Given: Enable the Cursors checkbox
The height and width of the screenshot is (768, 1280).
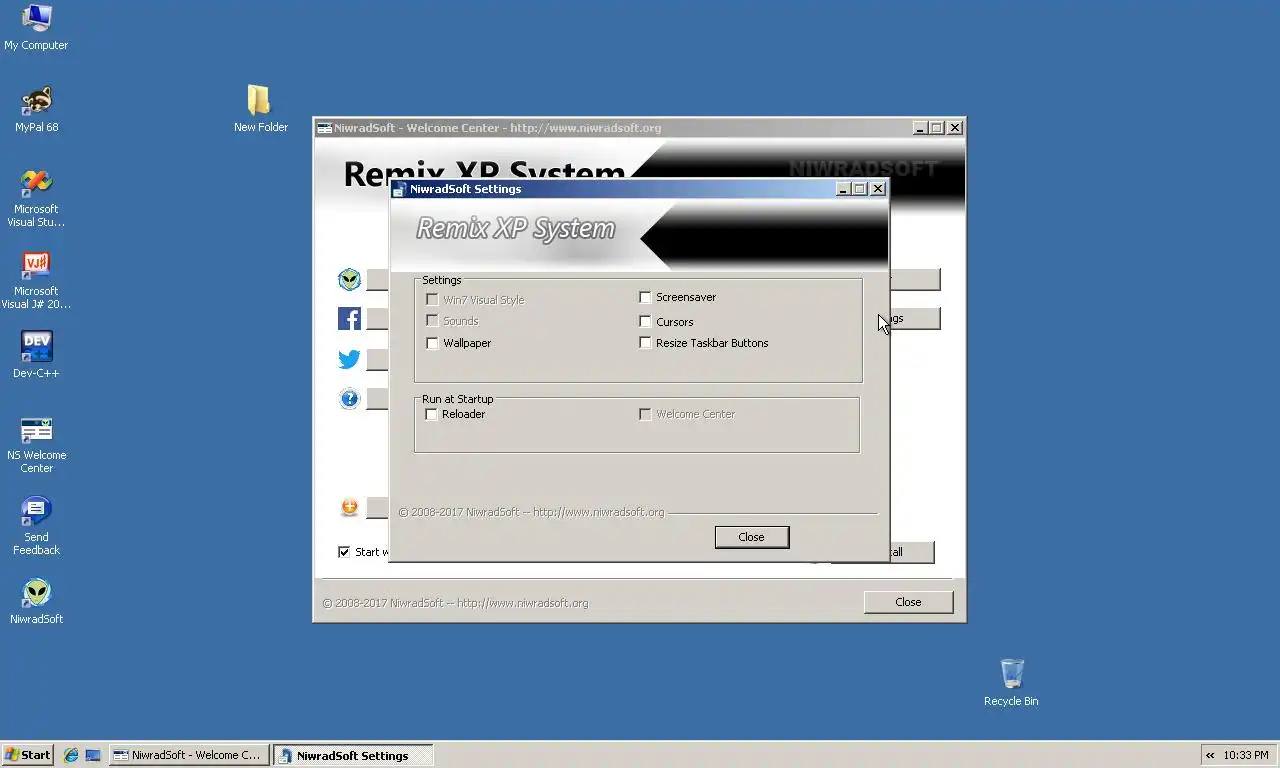Looking at the screenshot, I should coord(645,322).
